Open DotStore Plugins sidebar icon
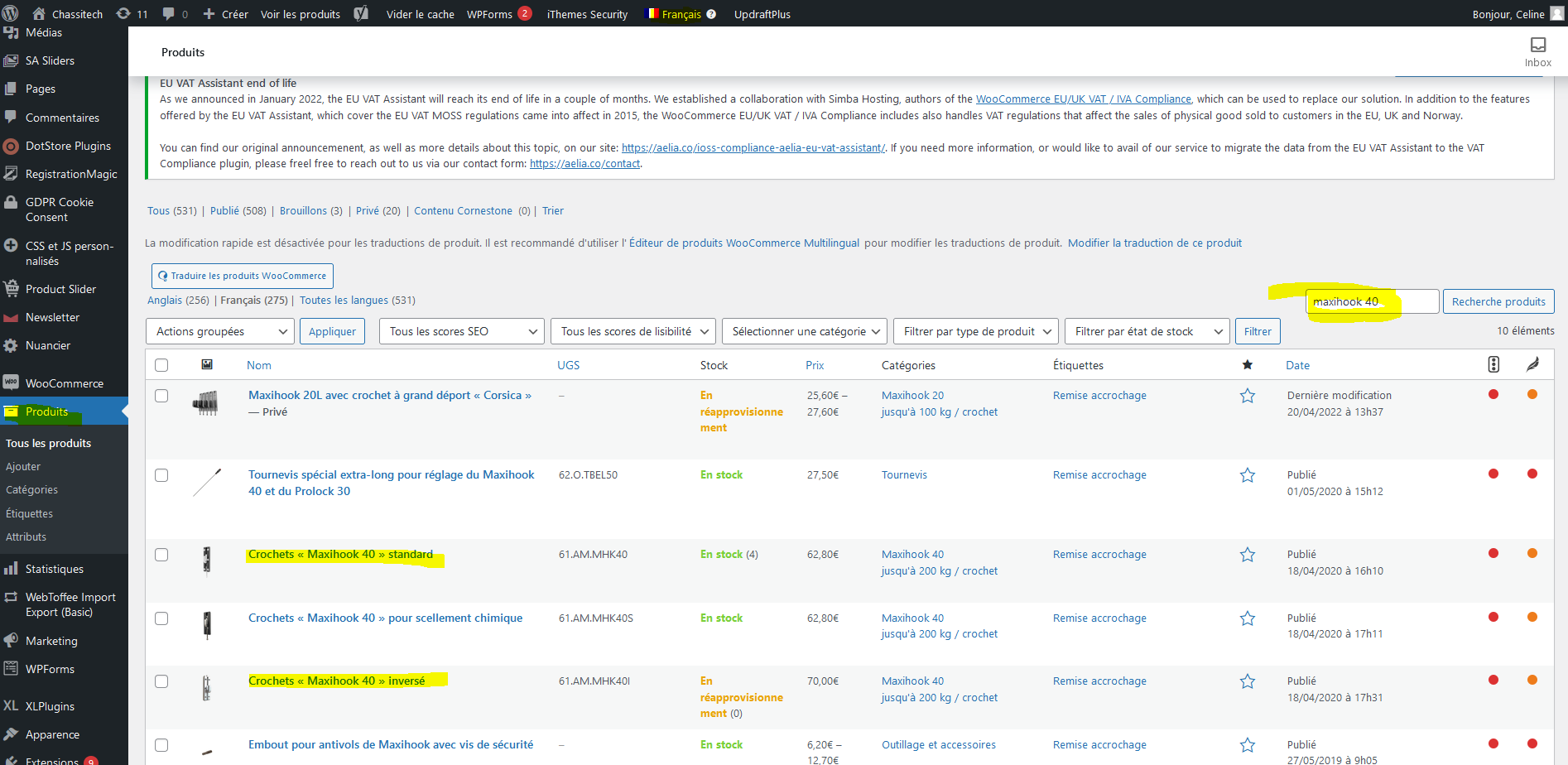The image size is (1568, 765). (x=11, y=146)
